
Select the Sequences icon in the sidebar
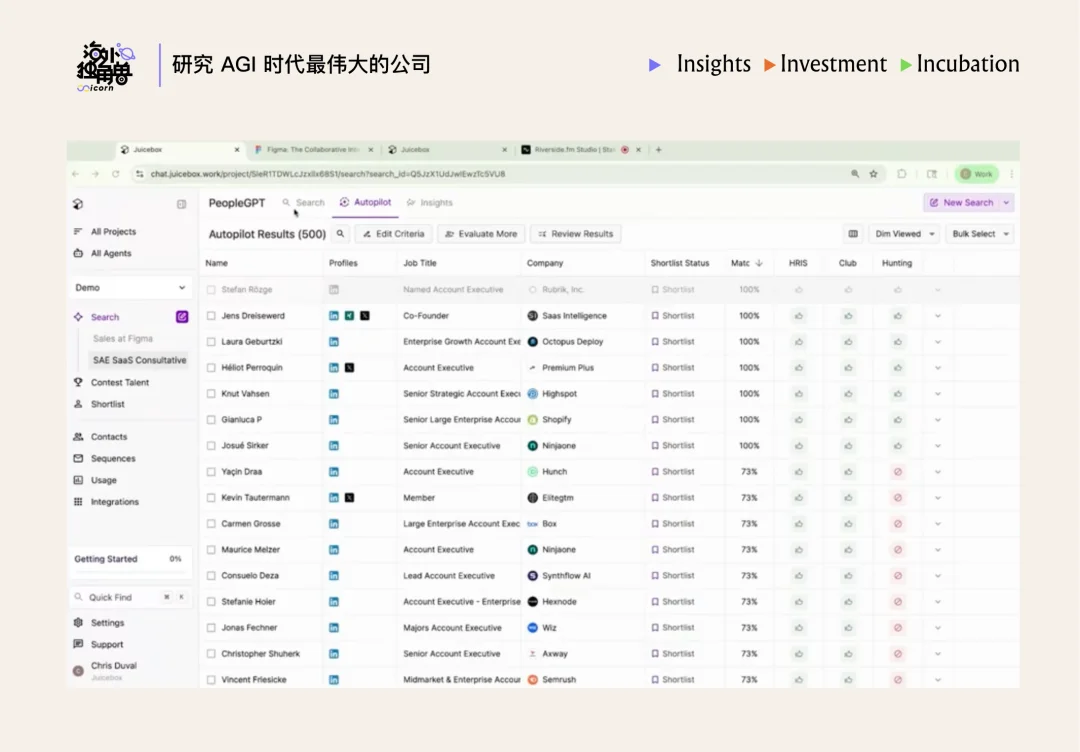[108, 458]
